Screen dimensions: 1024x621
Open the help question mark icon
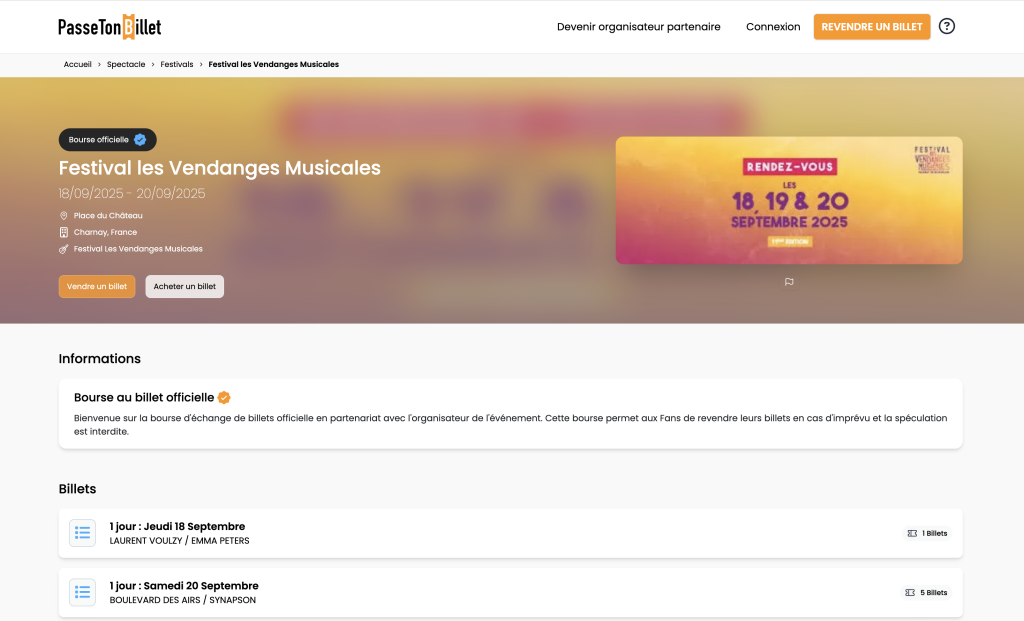(x=946, y=26)
